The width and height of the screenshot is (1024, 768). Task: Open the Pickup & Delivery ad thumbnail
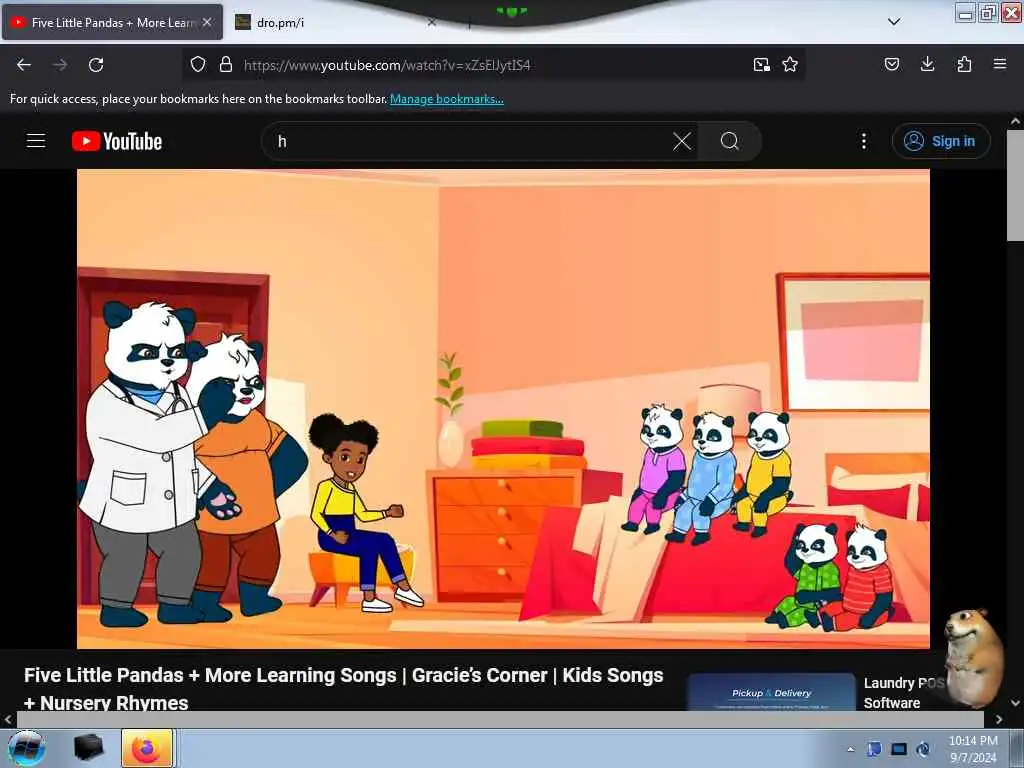tap(771, 692)
